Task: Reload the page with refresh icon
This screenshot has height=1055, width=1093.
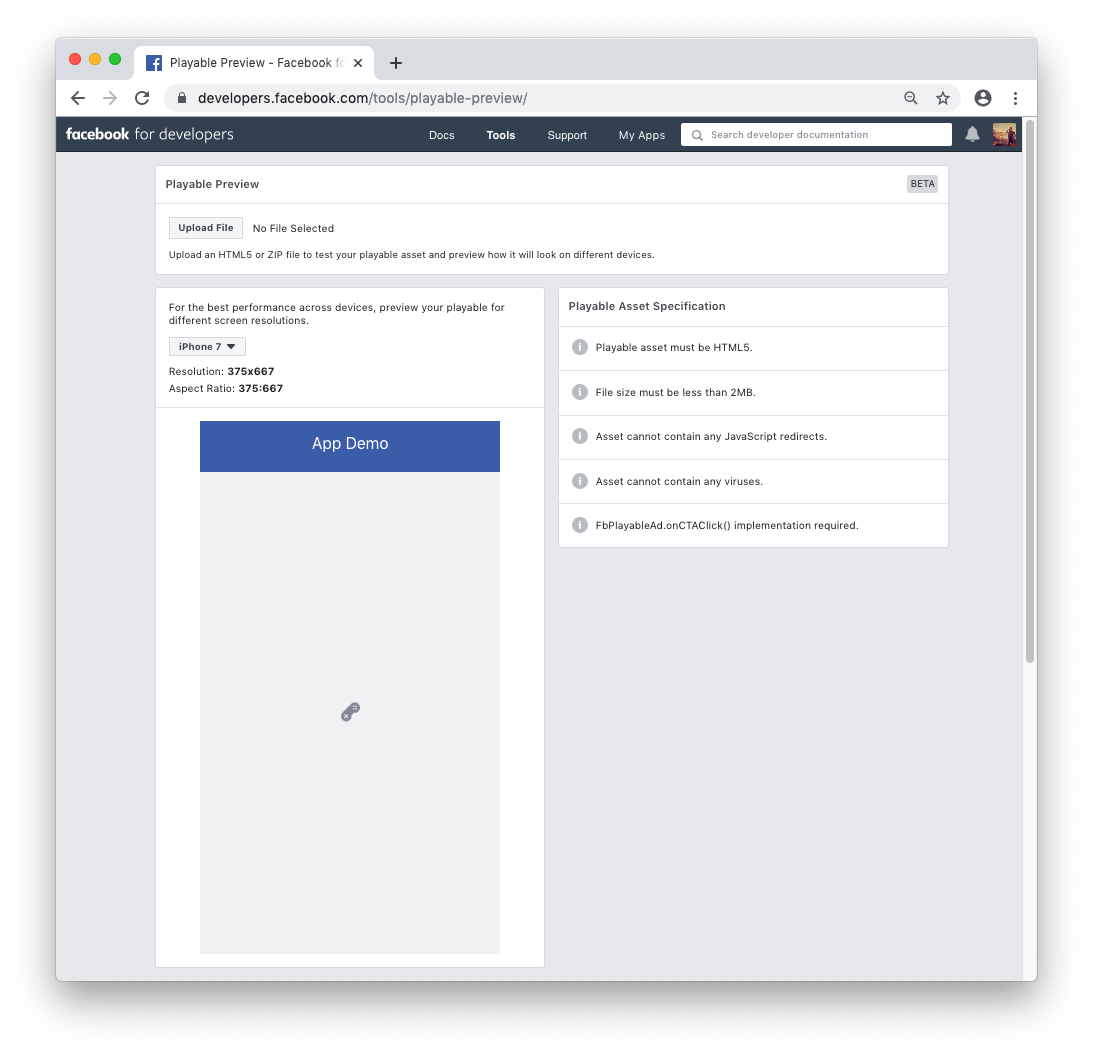Action: (142, 98)
